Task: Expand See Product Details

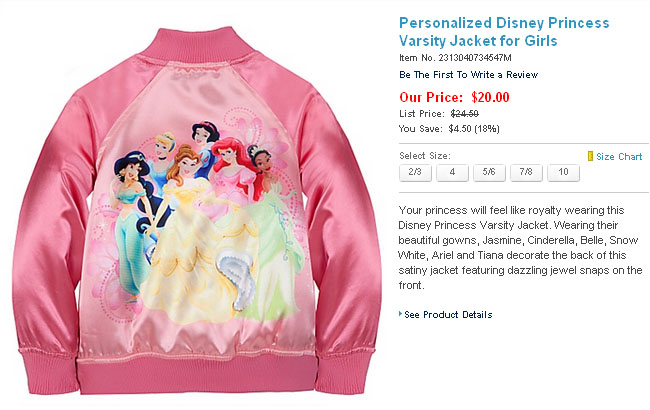Action: coord(448,315)
